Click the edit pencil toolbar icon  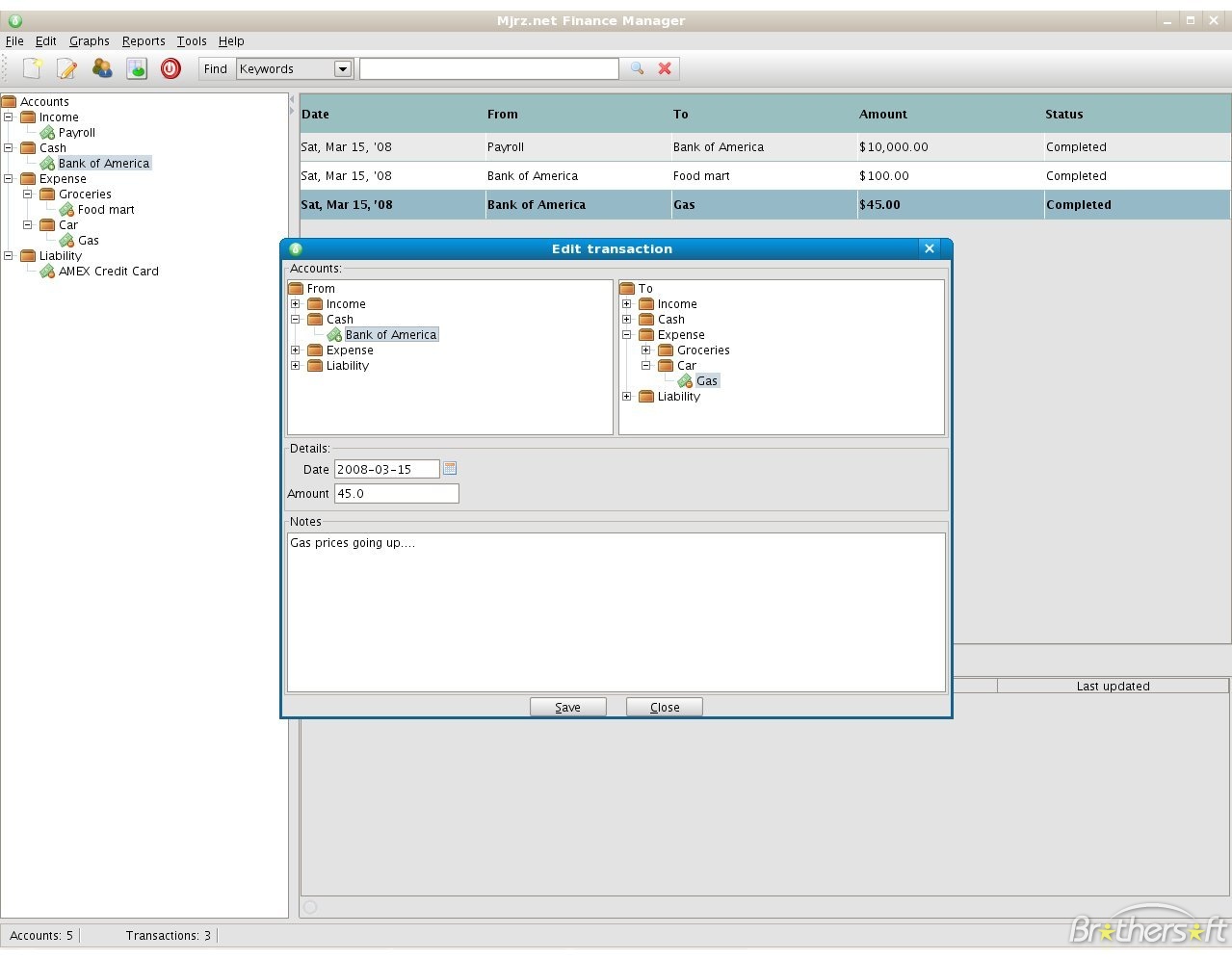pos(67,68)
